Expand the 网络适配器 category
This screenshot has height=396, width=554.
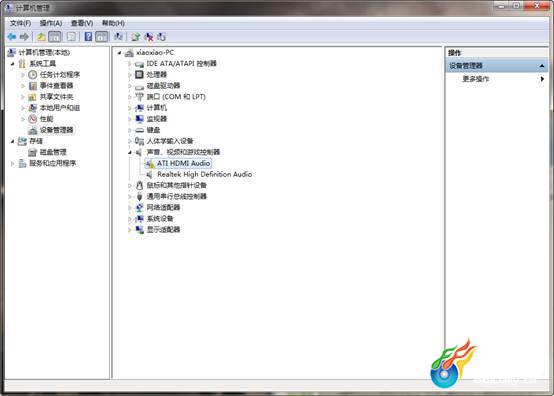[x=129, y=208]
